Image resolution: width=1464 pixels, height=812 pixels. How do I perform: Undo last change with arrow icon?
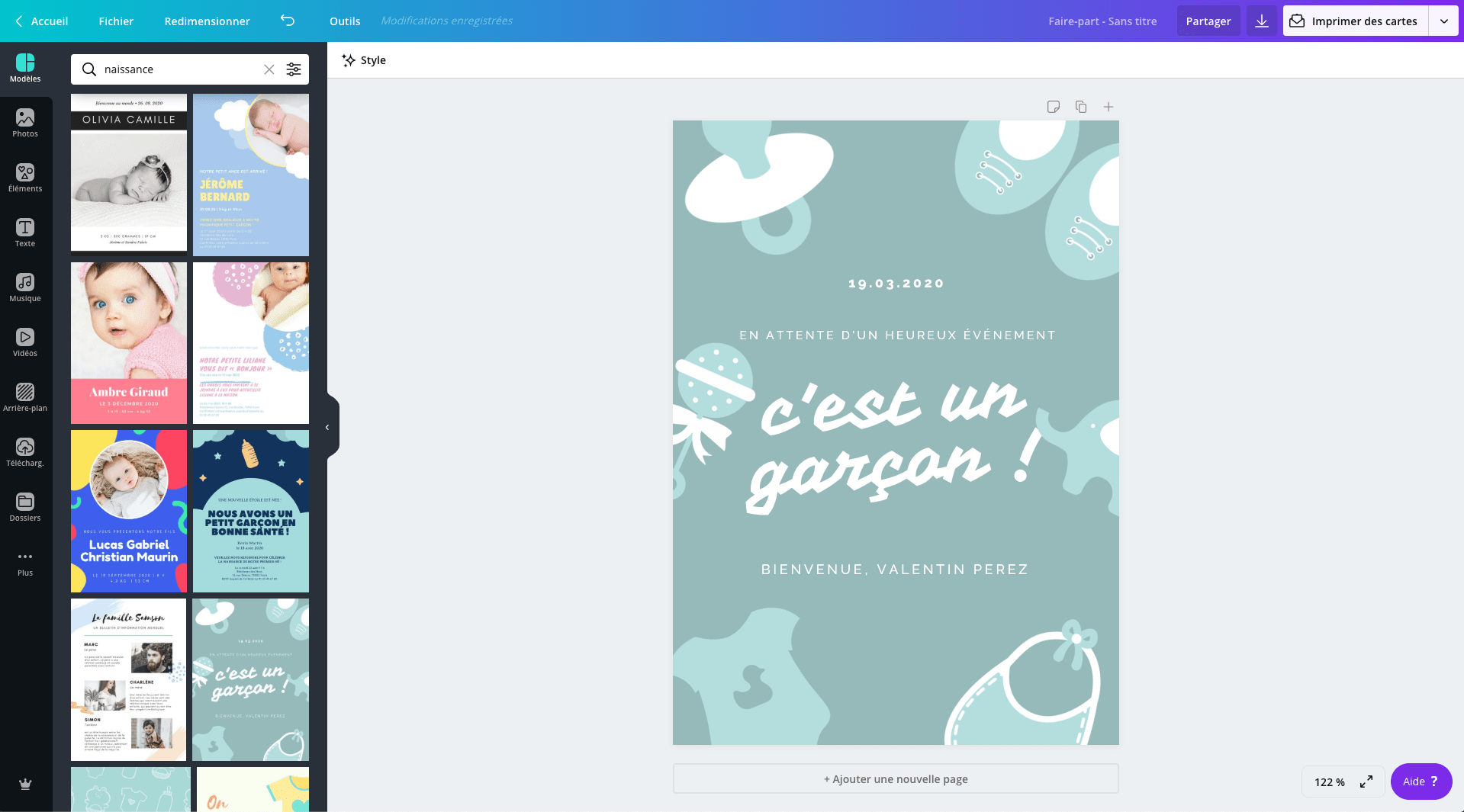coord(288,21)
